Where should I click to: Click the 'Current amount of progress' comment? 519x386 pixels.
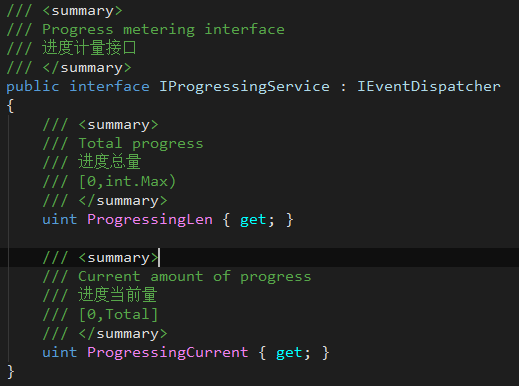[195, 277]
